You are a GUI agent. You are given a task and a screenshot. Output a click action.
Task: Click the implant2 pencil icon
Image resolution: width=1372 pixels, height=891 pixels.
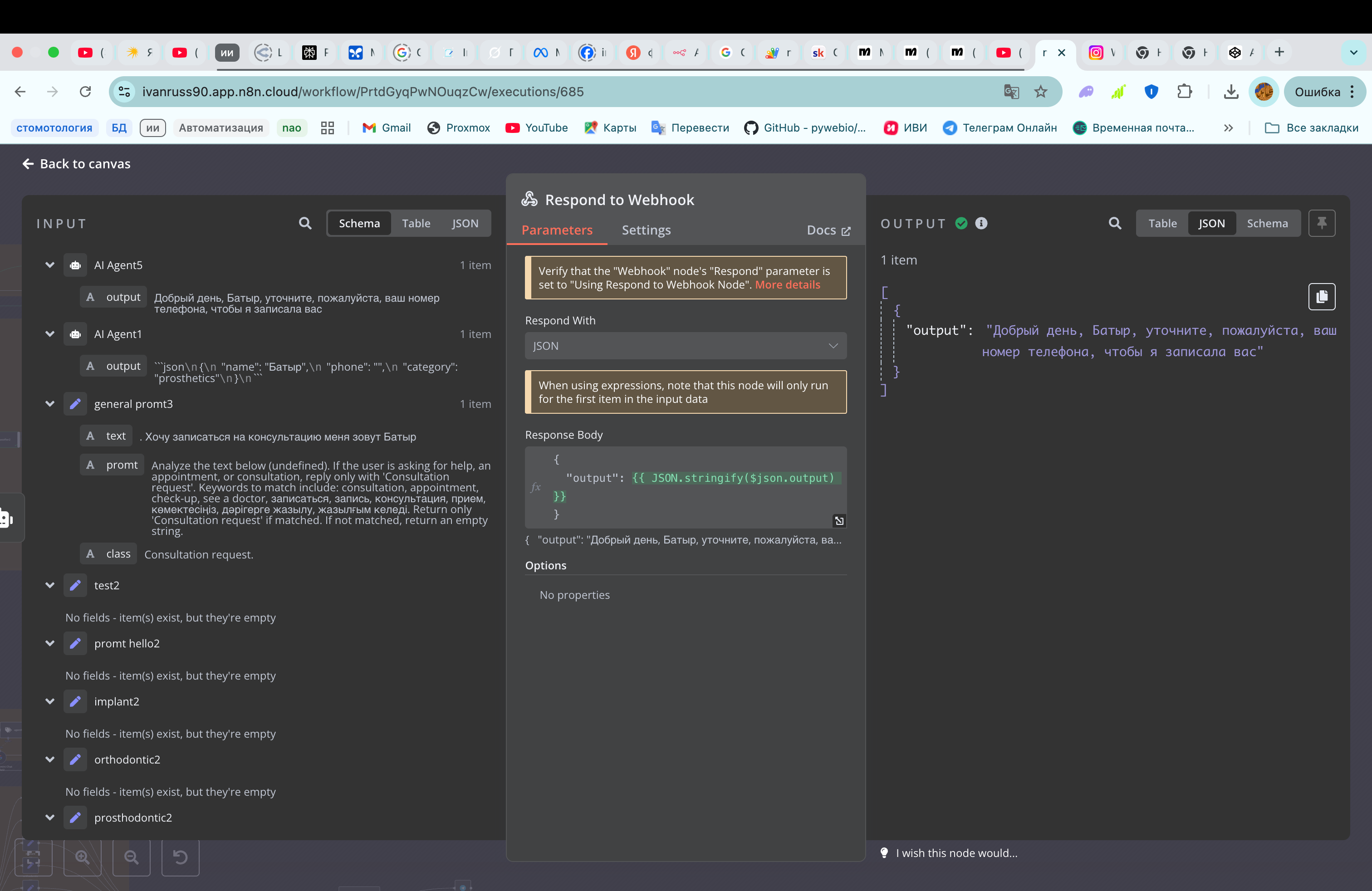[x=75, y=701]
